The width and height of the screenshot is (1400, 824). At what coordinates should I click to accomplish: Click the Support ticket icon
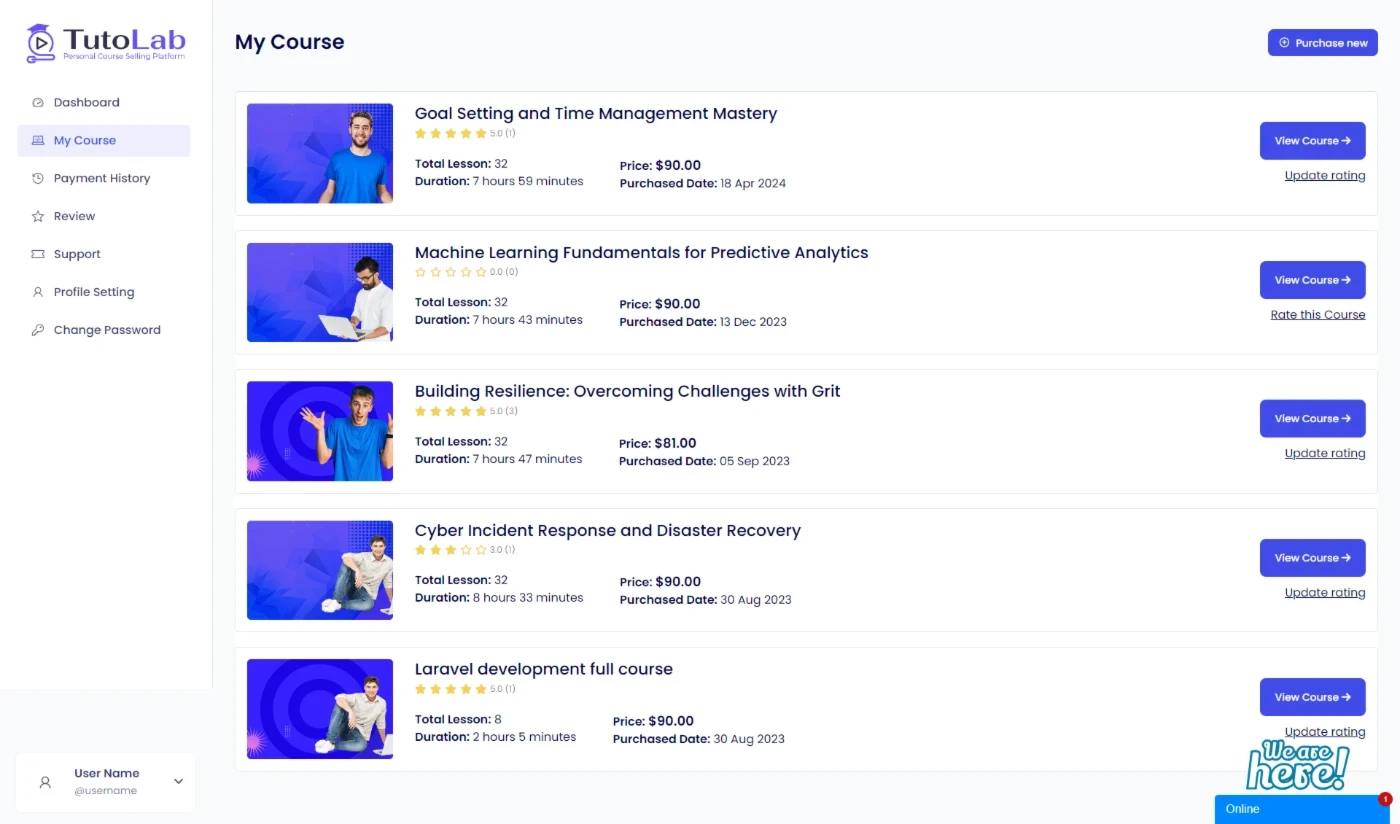[x=38, y=255]
